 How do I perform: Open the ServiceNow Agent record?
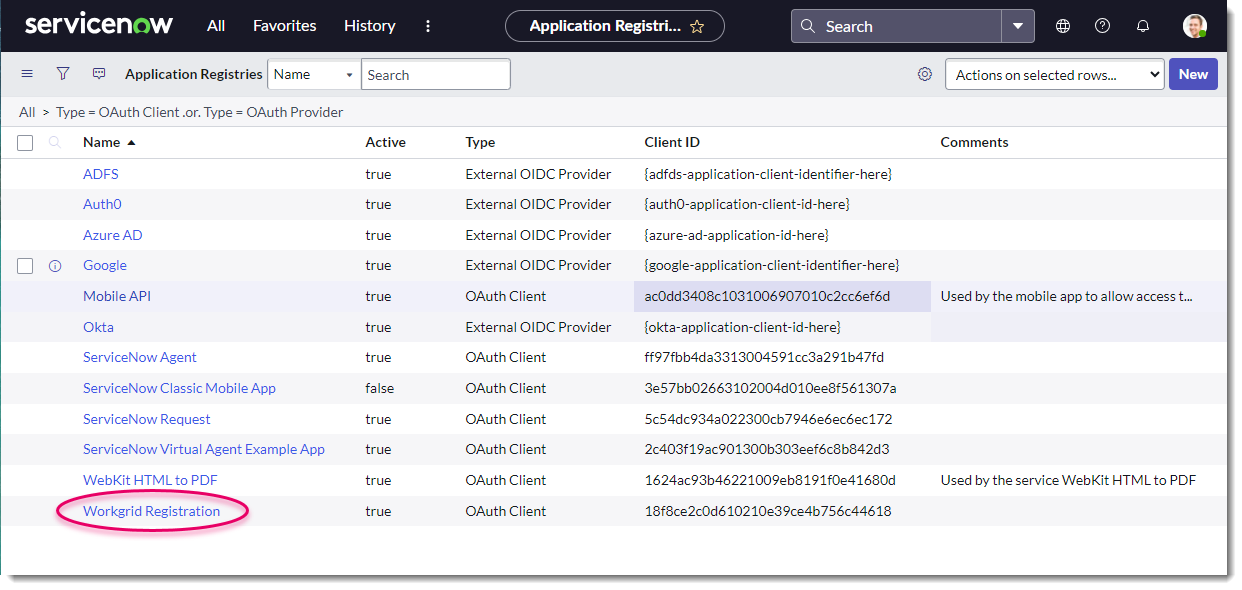pyautogui.click(x=140, y=357)
